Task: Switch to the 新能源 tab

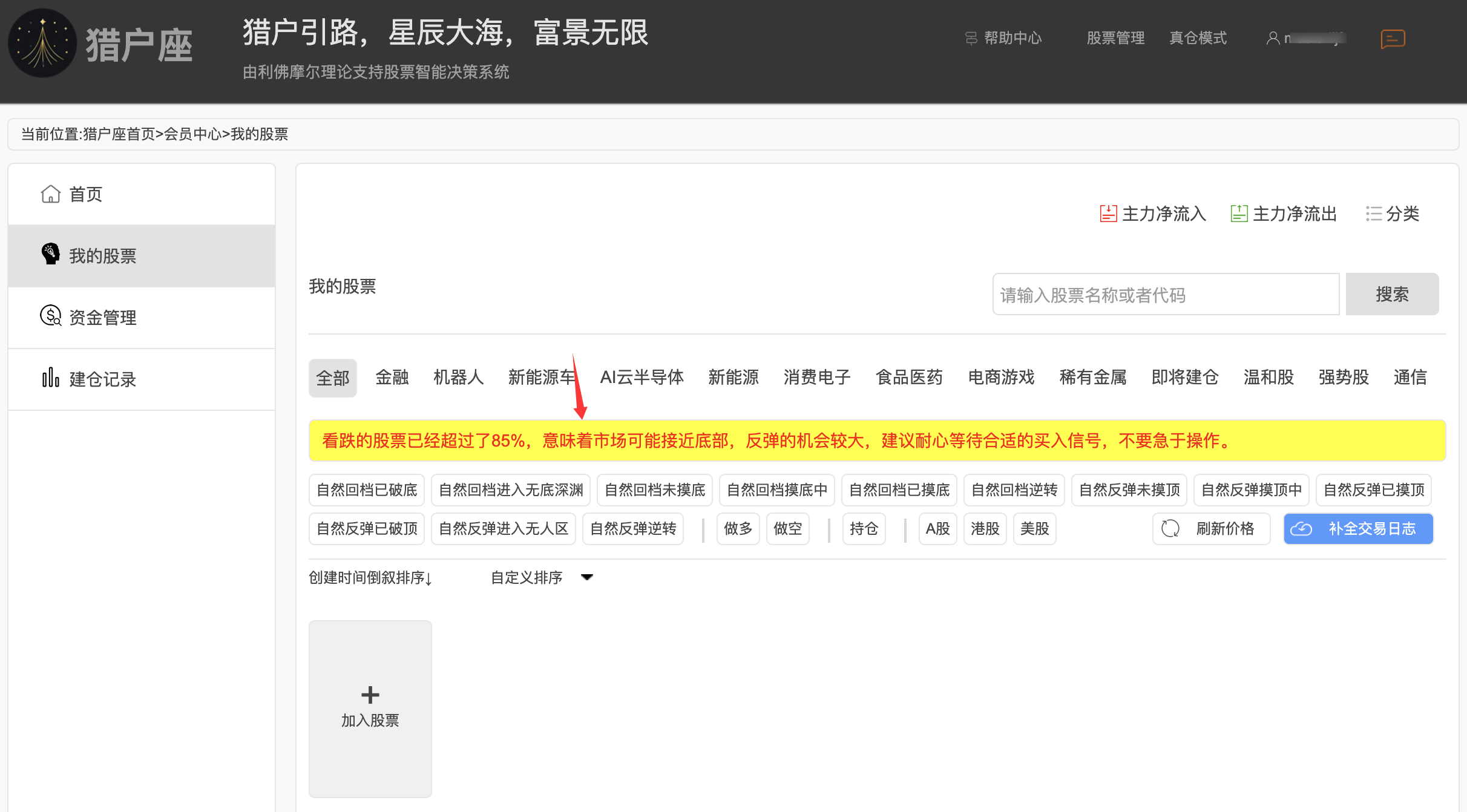Action: [733, 378]
